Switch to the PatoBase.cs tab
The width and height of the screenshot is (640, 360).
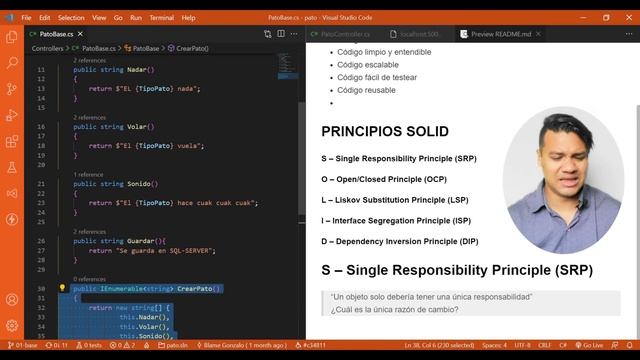tap(56, 34)
